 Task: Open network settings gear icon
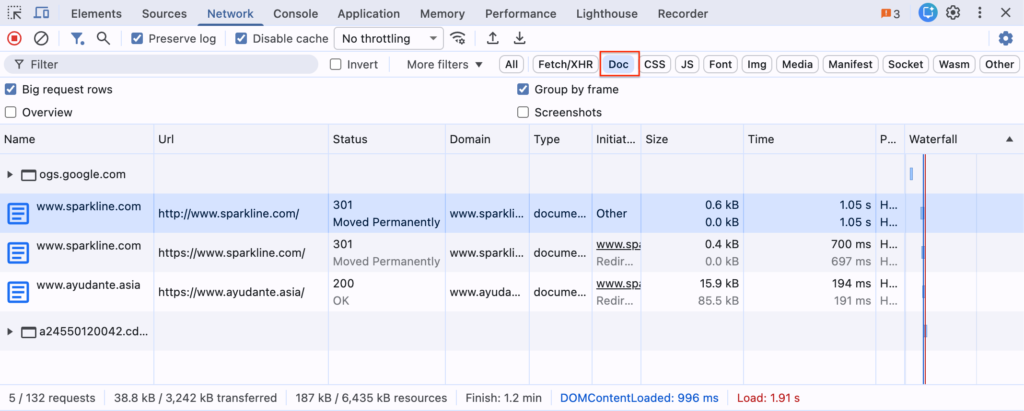(x=1005, y=38)
